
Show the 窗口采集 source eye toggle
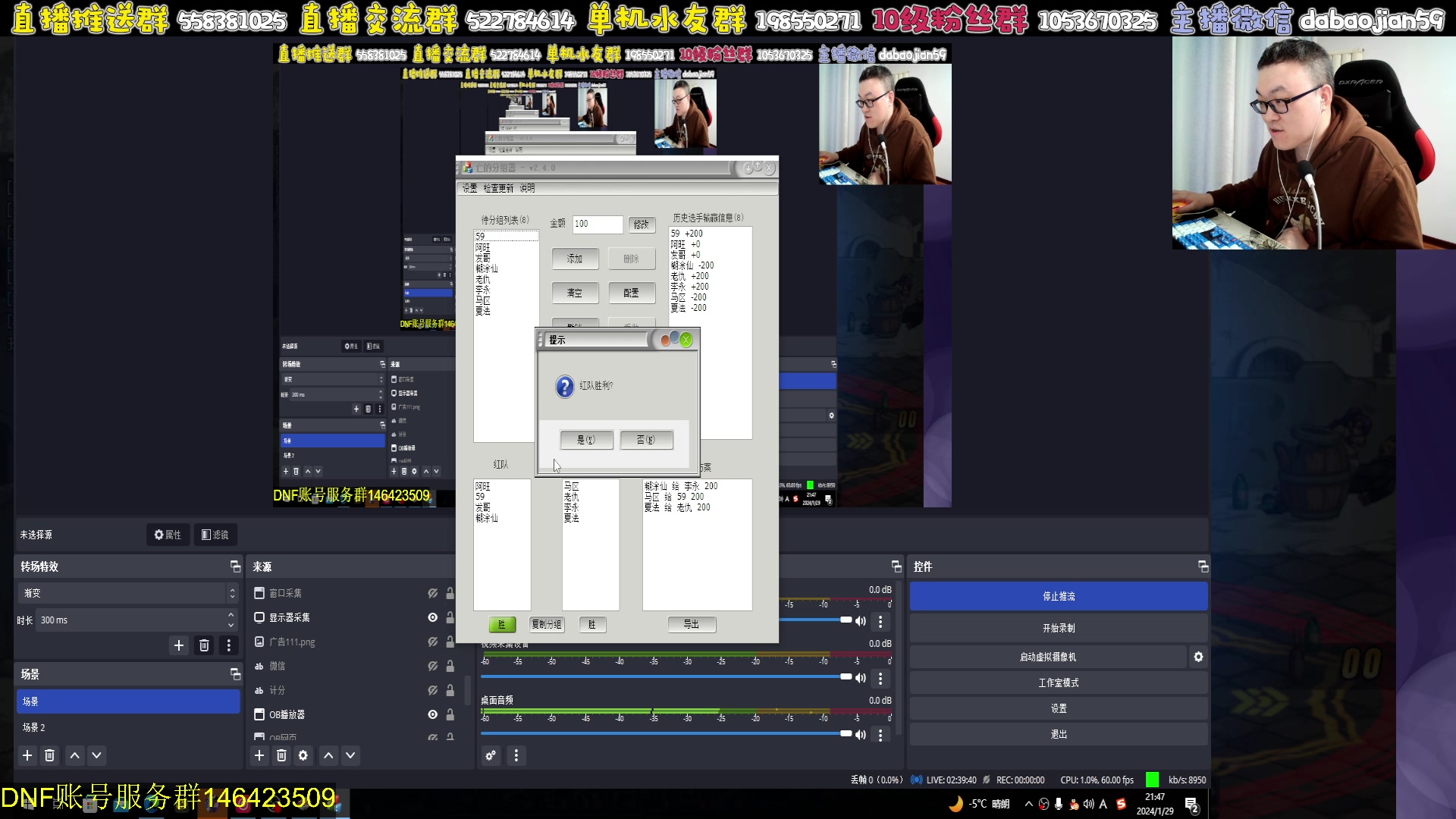(433, 594)
